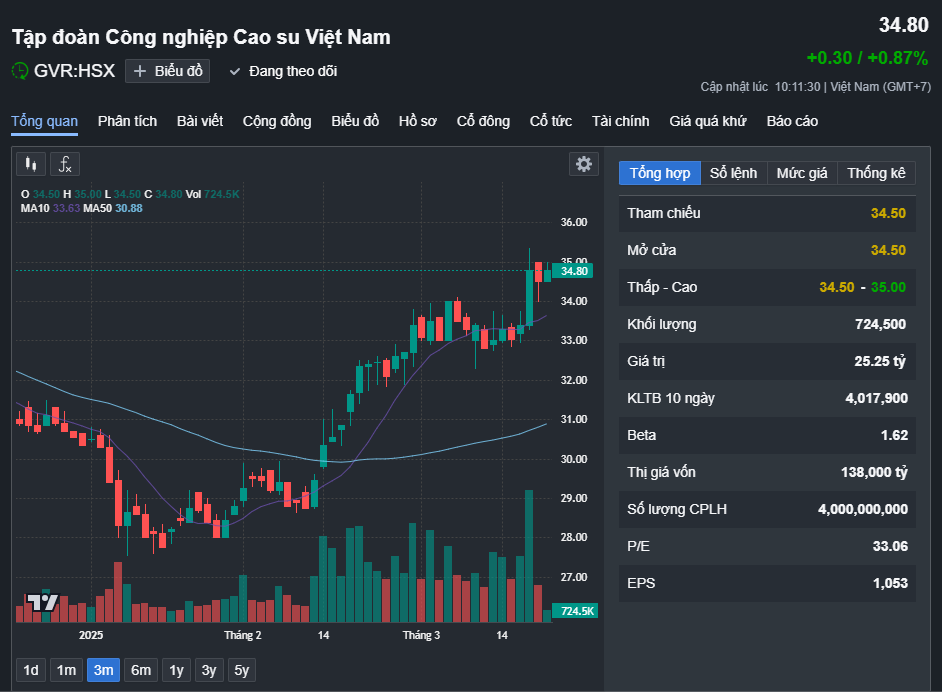Image resolution: width=942 pixels, height=692 pixels.
Task: Set chart range to 5y
Action: point(242,670)
